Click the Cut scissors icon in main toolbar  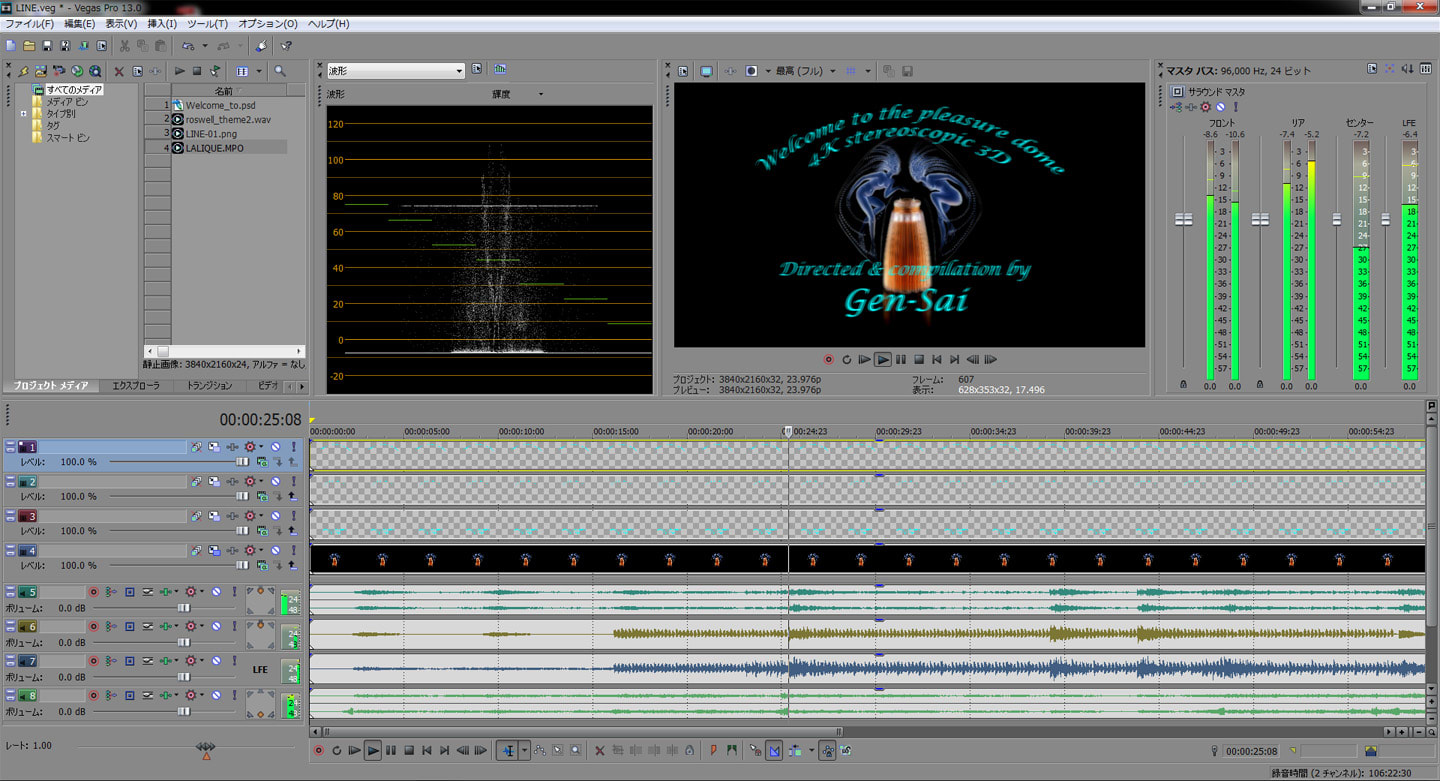point(124,45)
